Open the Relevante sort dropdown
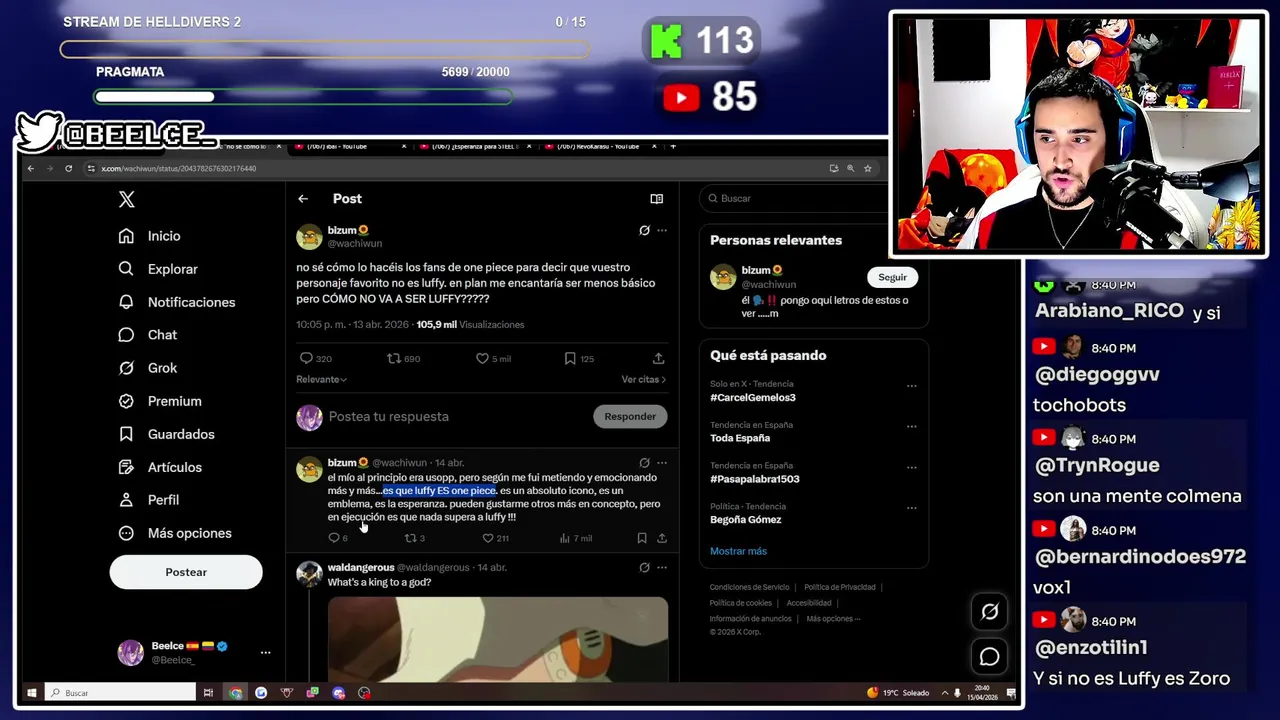1280x720 pixels. pyautogui.click(x=321, y=380)
